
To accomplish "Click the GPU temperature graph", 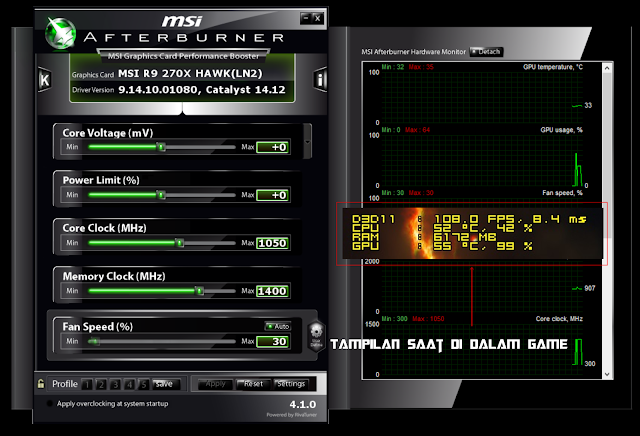I will (482, 96).
